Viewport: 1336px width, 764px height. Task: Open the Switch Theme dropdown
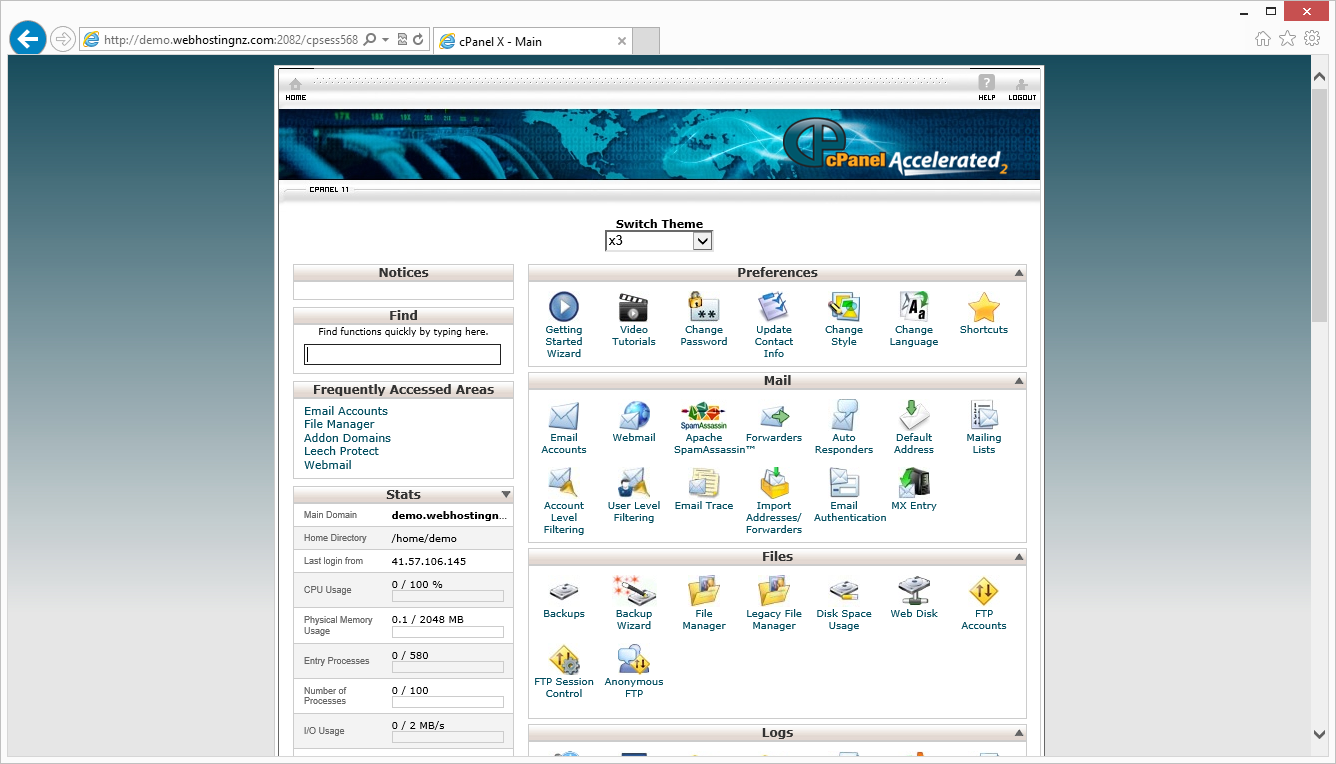659,241
